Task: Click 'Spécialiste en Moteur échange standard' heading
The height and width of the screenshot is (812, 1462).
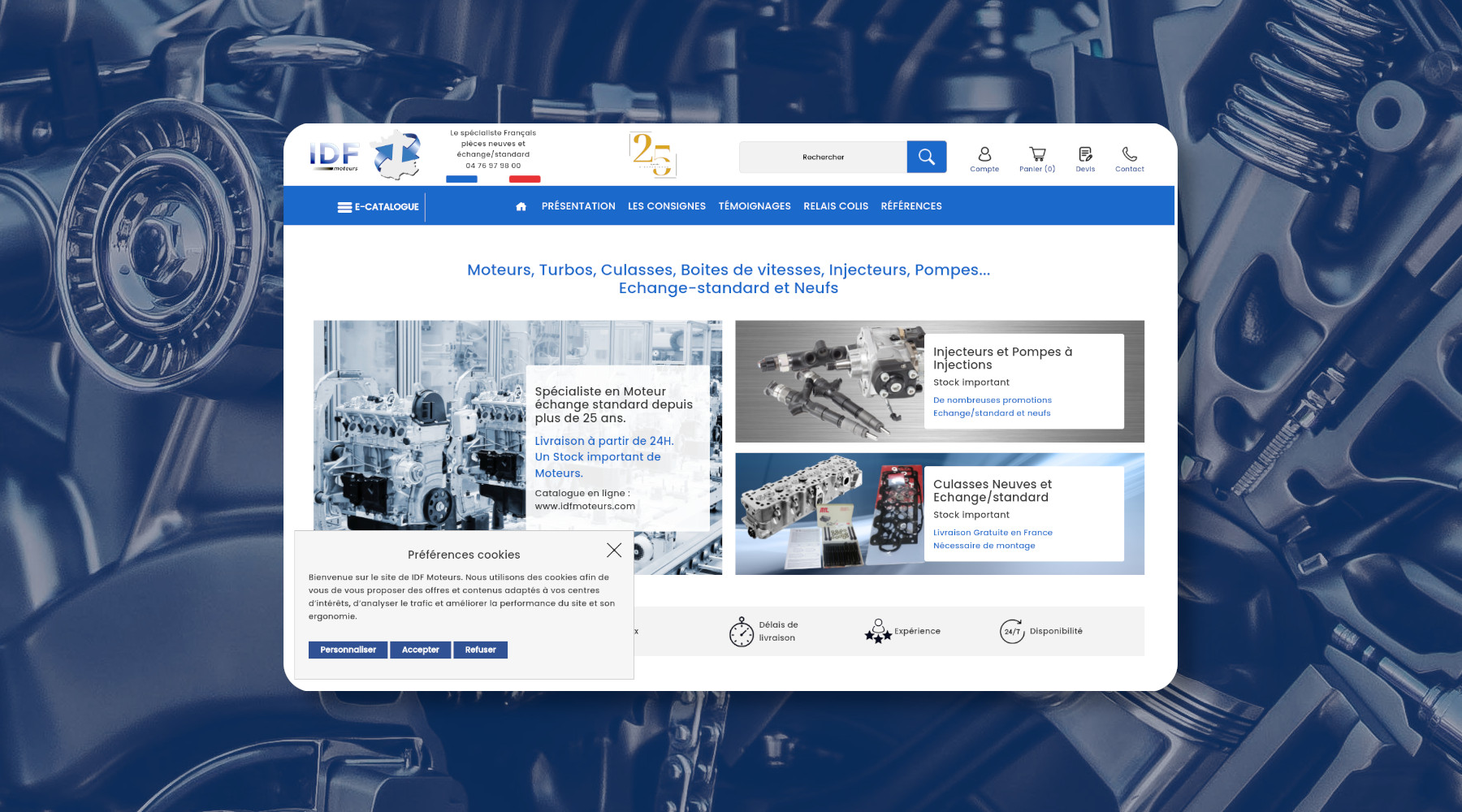Action: click(x=613, y=404)
